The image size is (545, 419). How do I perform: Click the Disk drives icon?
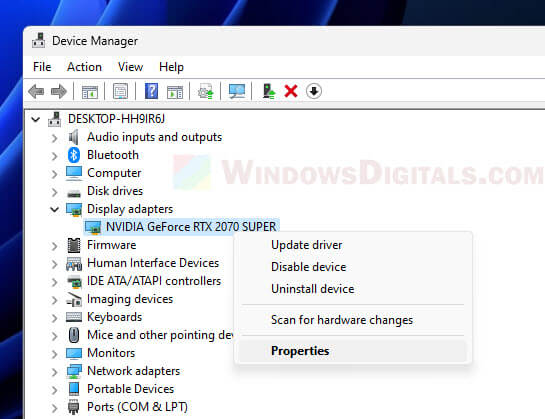click(x=74, y=193)
